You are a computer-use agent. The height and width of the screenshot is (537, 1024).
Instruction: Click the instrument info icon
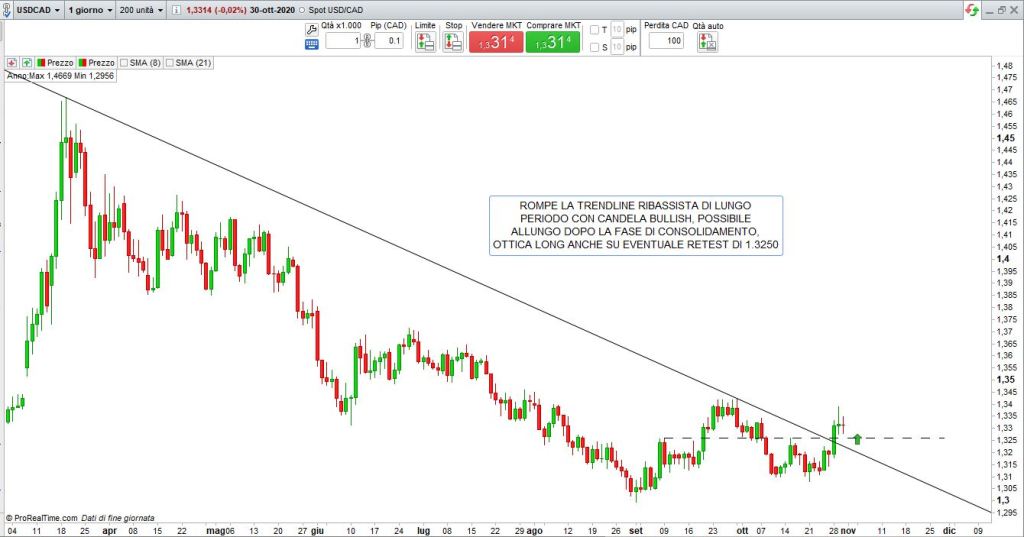coord(176,10)
